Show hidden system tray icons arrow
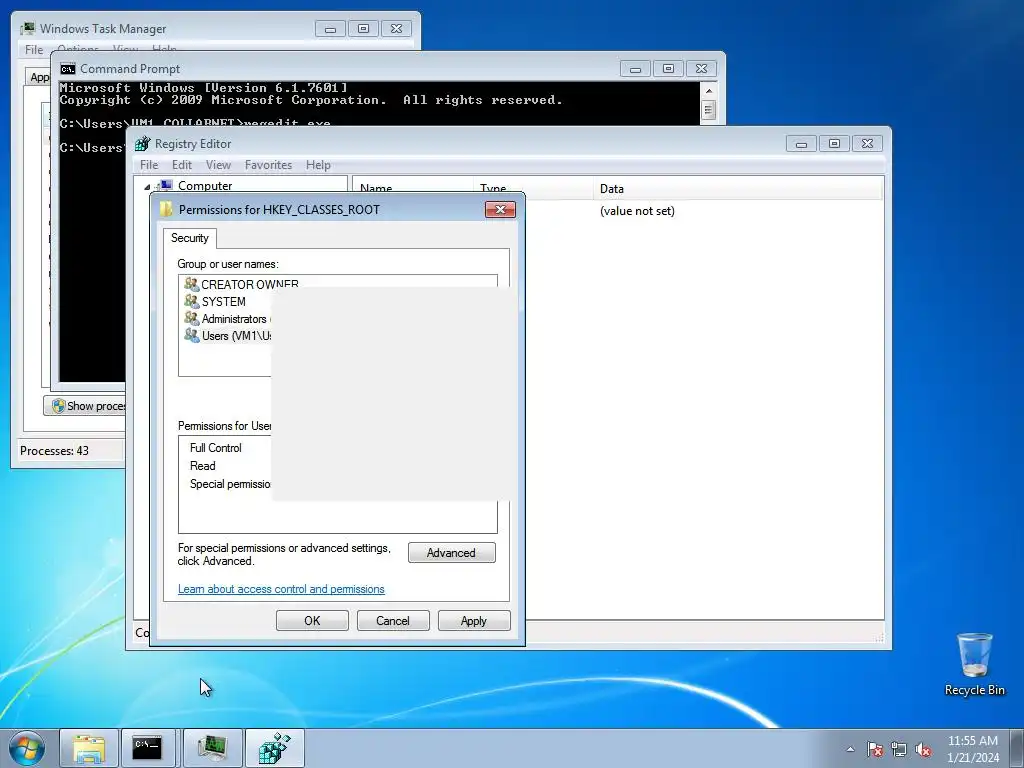1024x768 pixels. tap(850, 749)
